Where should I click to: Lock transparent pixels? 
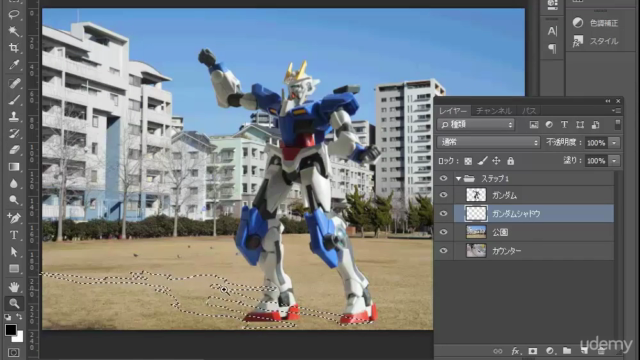click(x=468, y=161)
